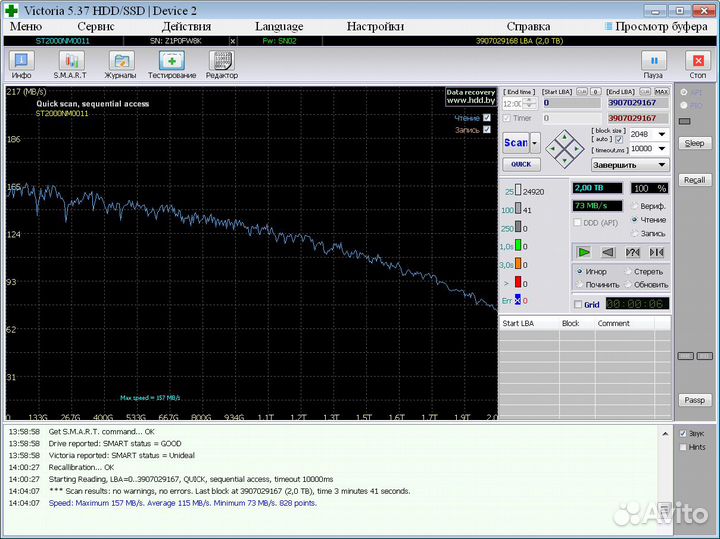Screen dimensions: 720x539
Task: Open the S.M.A.R.T attributes view
Action: tap(70, 65)
